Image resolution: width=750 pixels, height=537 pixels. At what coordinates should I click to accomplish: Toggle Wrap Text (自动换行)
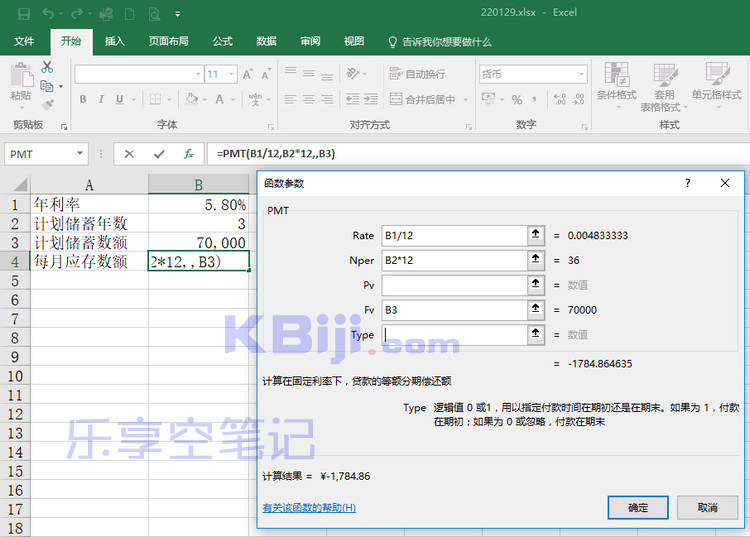point(417,74)
